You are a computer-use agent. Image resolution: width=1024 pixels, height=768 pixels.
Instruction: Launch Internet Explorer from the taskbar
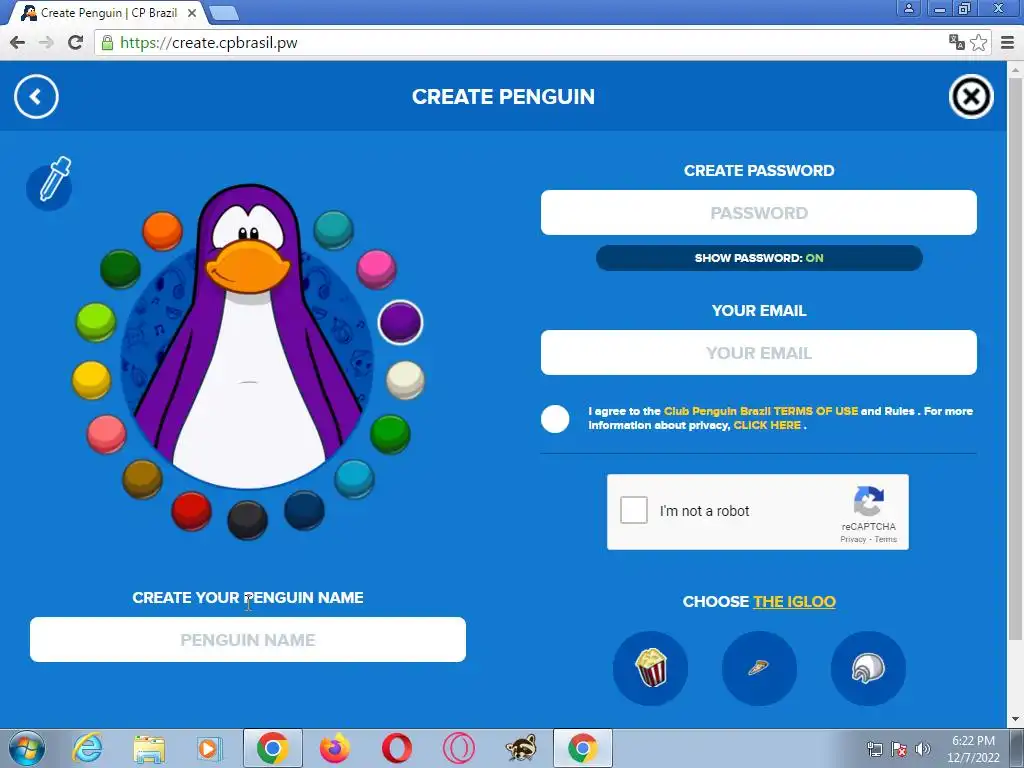88,748
